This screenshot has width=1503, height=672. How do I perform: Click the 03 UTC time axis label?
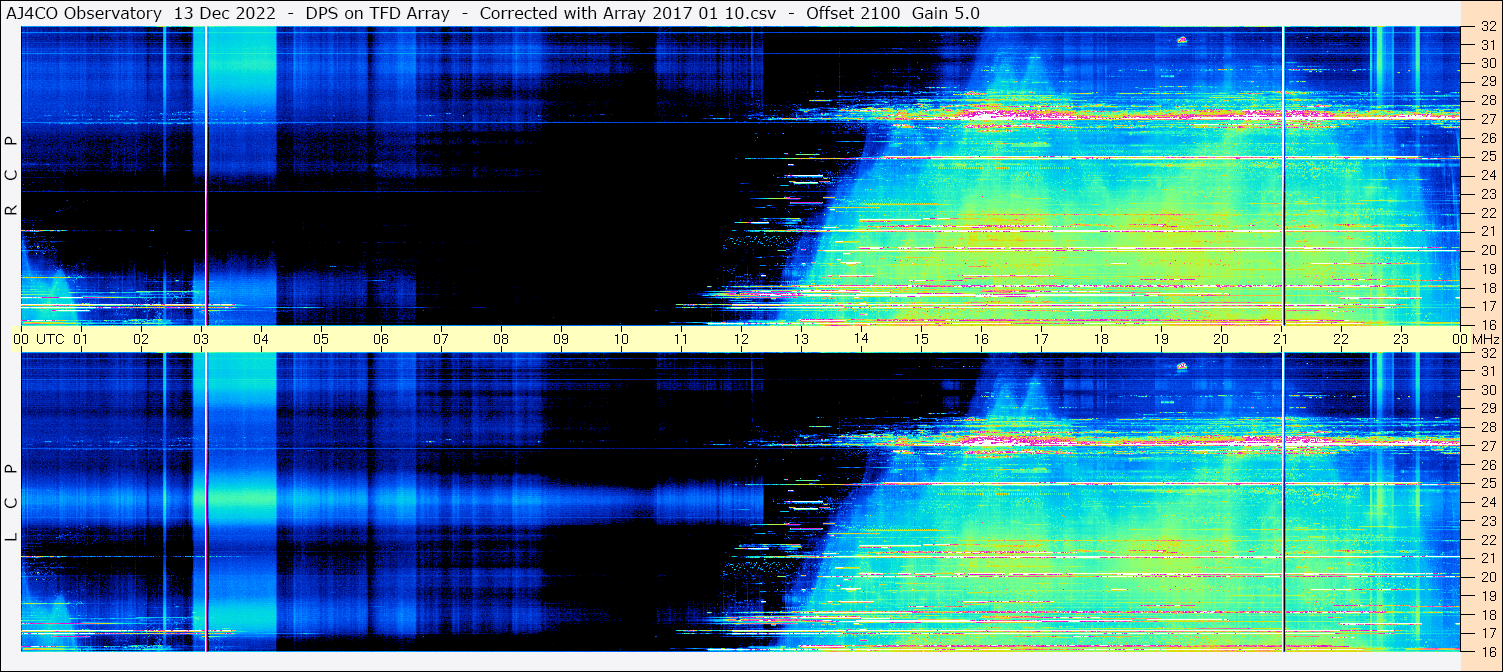[201, 339]
